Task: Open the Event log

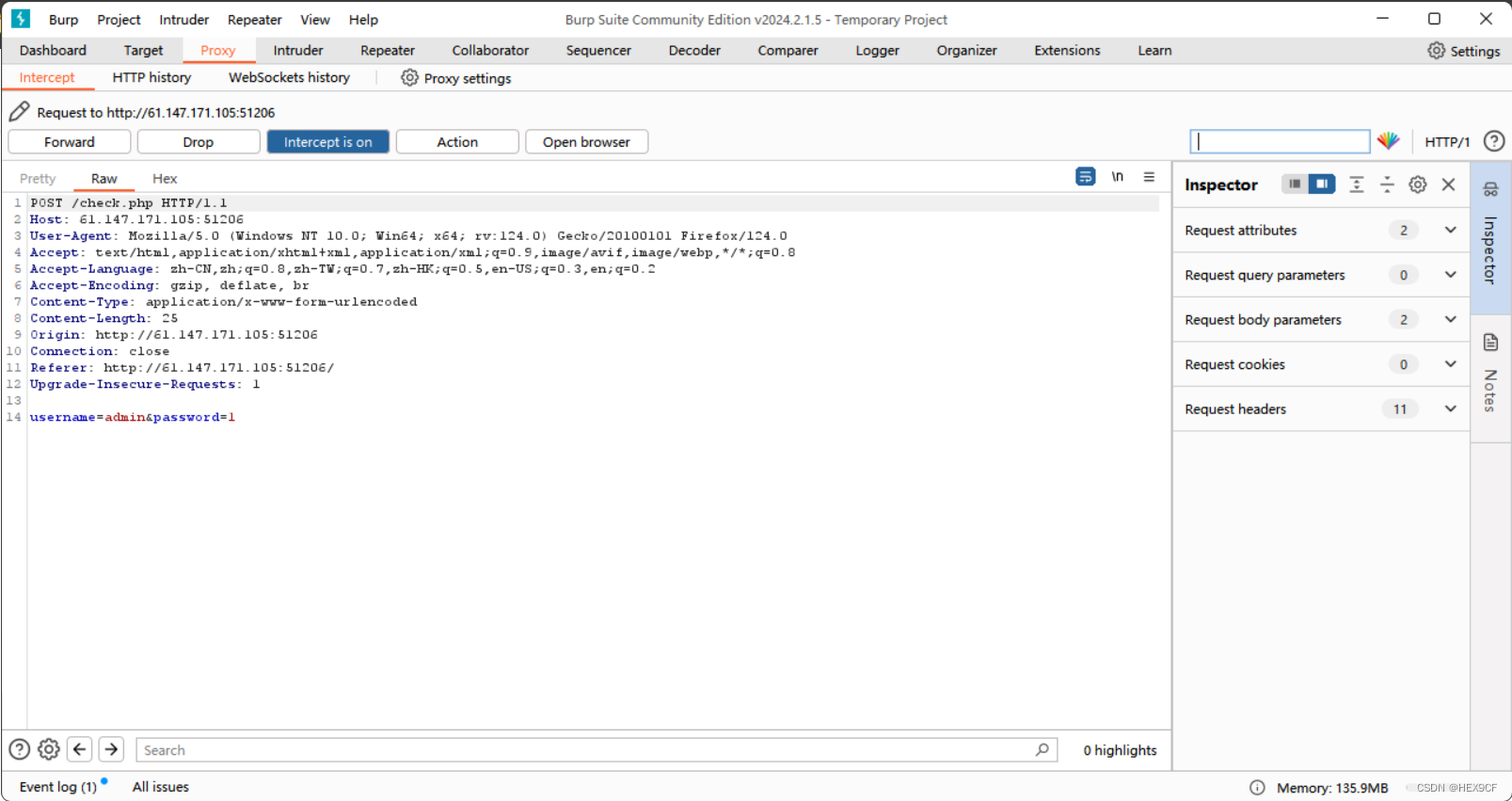Action: pyautogui.click(x=58, y=787)
